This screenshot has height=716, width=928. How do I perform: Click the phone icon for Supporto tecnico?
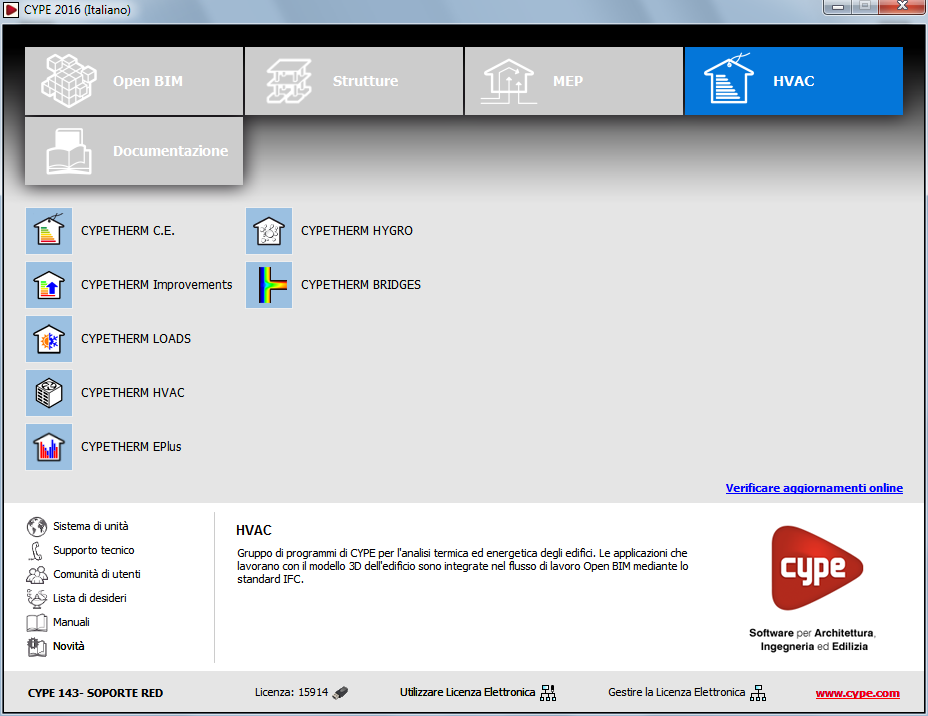[37, 550]
